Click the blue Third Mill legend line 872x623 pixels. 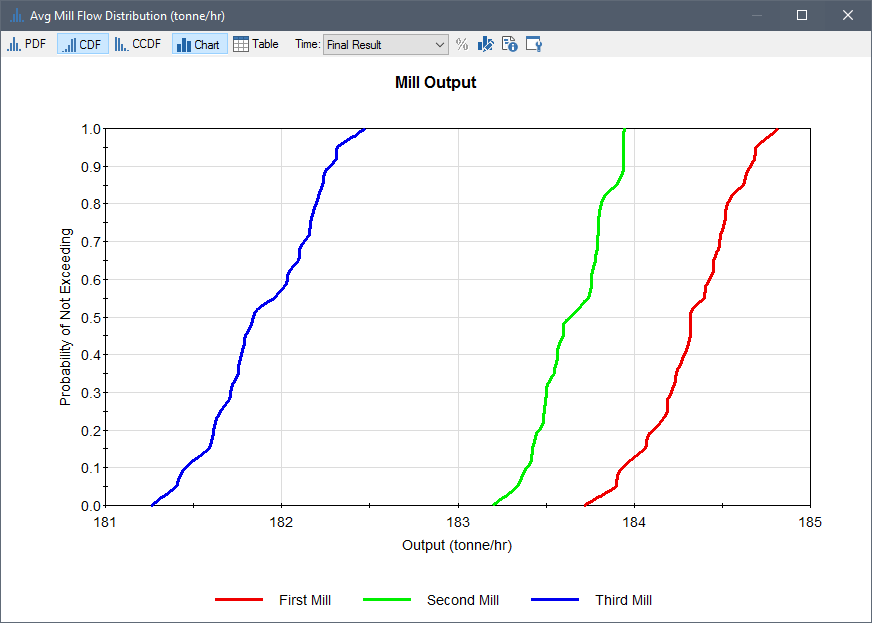555,600
